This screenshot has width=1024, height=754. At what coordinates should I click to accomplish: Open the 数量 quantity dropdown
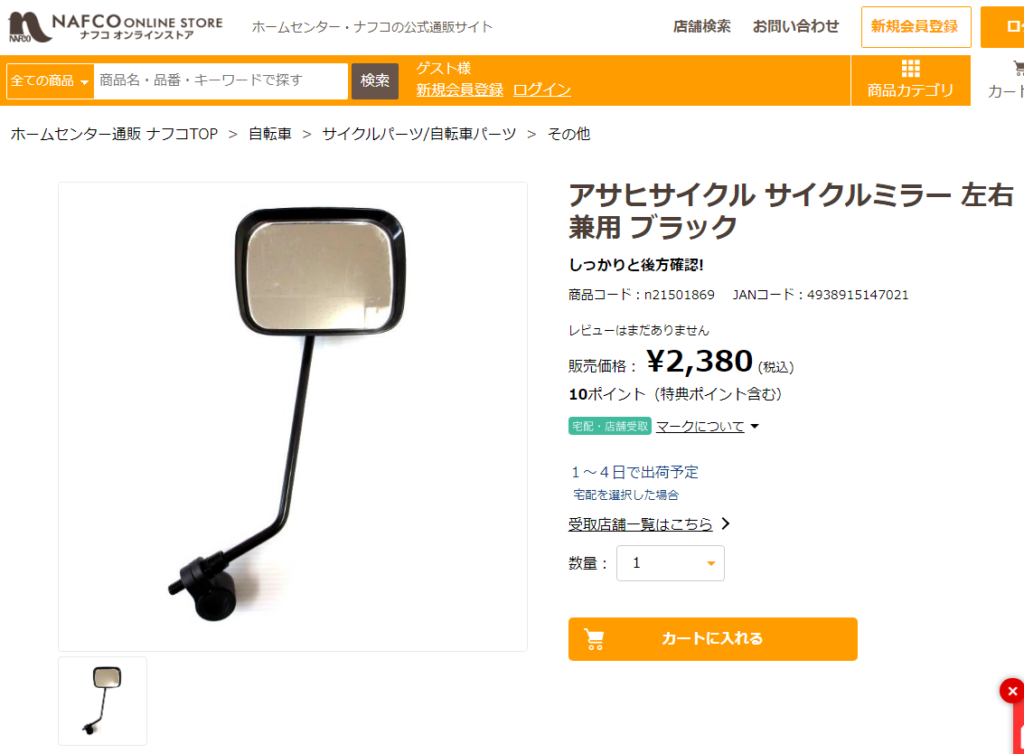point(670,563)
